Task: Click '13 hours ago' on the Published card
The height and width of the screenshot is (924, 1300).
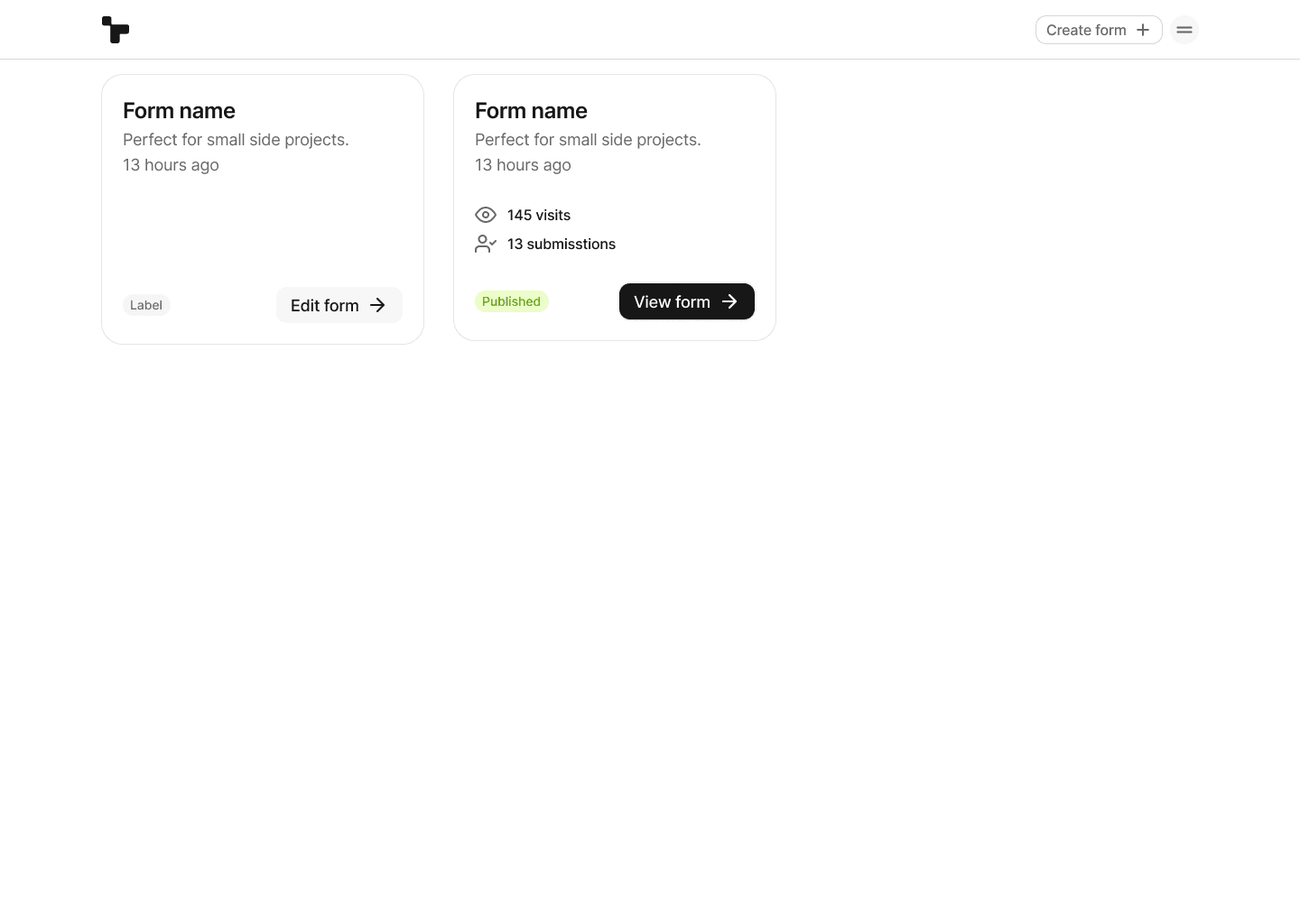Action: (x=523, y=165)
